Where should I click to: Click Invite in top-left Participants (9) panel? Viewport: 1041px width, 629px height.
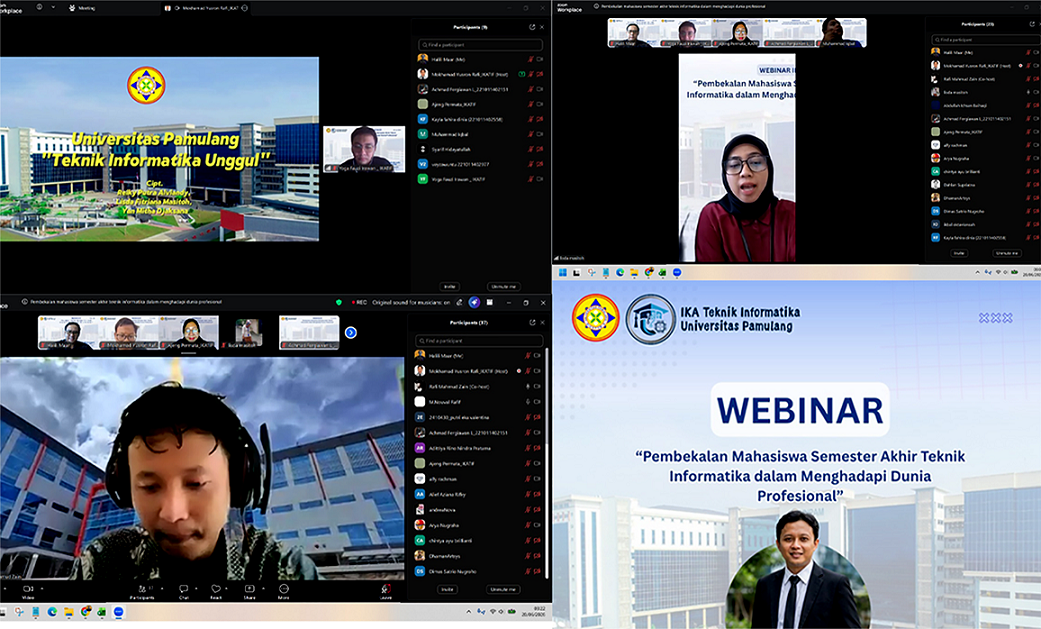click(x=449, y=286)
